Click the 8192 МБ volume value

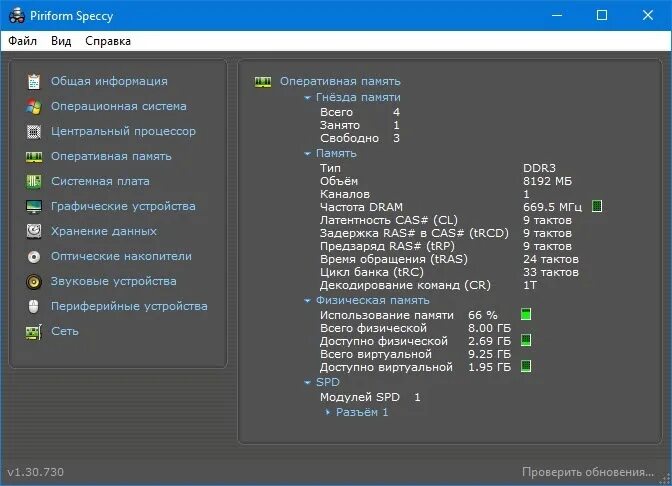coord(547,181)
